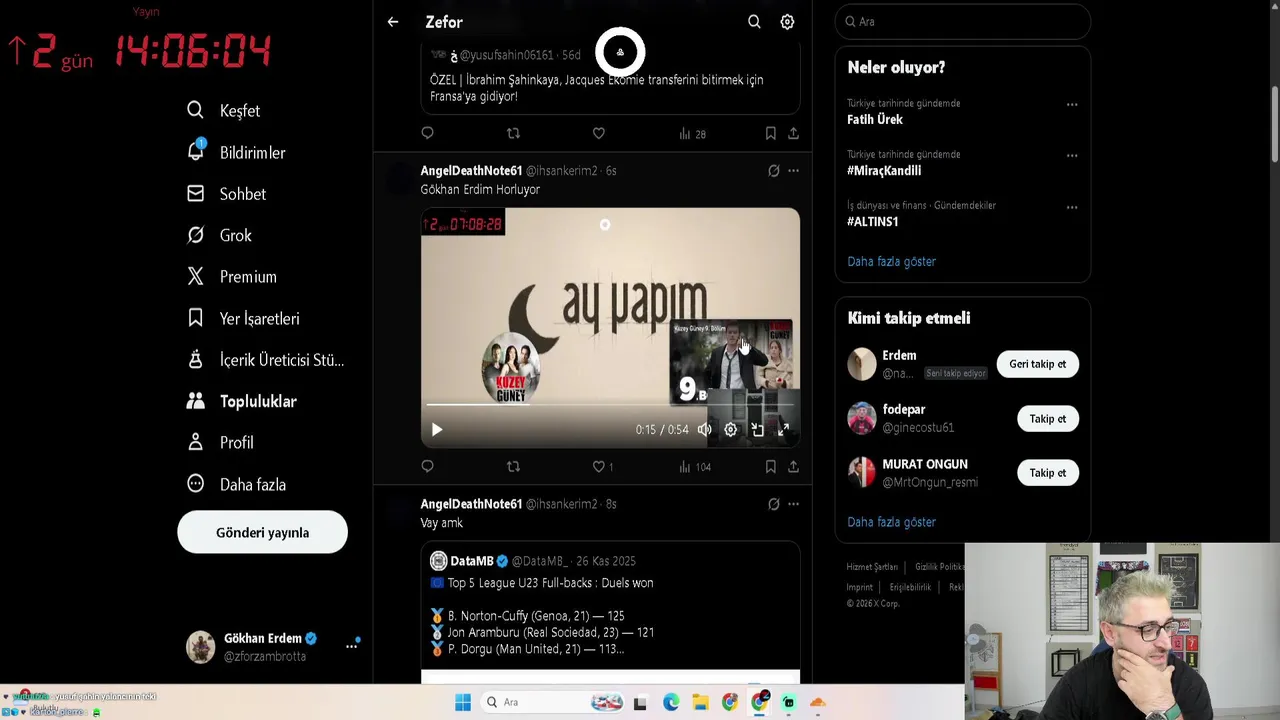View analytics showing 28 views
Viewport: 1280px width, 720px height.
(x=692, y=133)
